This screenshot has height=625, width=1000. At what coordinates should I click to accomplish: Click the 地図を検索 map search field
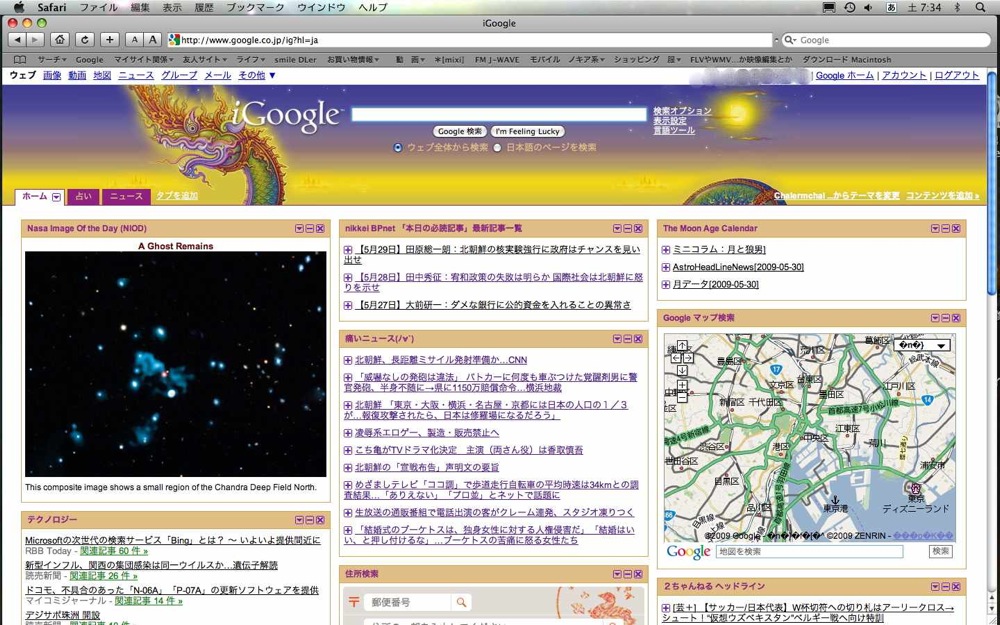click(809, 551)
